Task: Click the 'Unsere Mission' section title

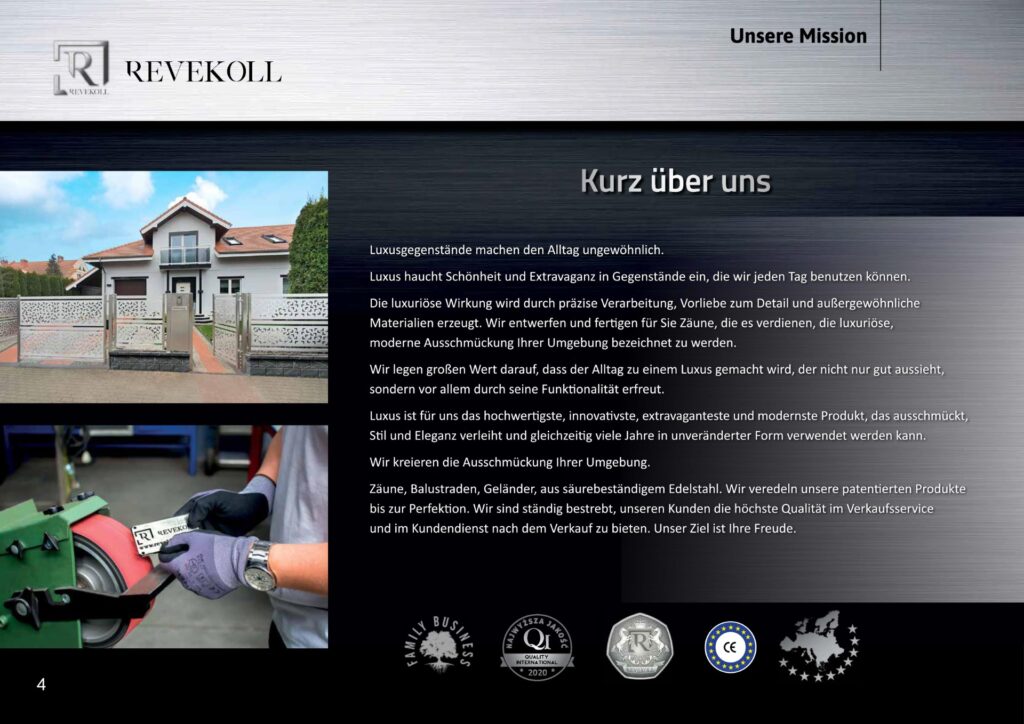Action: click(798, 36)
